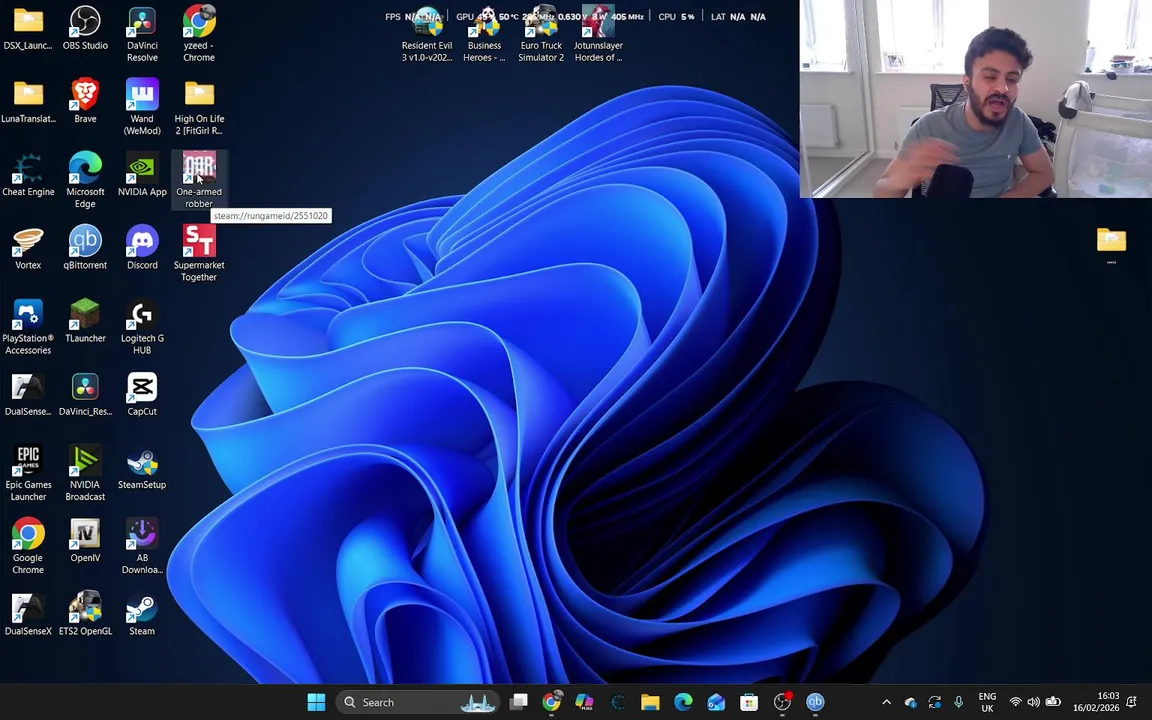Viewport: 1152px width, 720px height.
Task: Select the Google Chrome desktop shortcut
Action: 28,547
